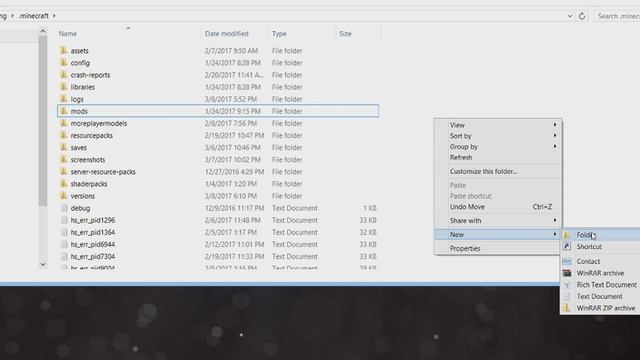Choose Share with in context menu
640x360 pixels.
coord(498,220)
